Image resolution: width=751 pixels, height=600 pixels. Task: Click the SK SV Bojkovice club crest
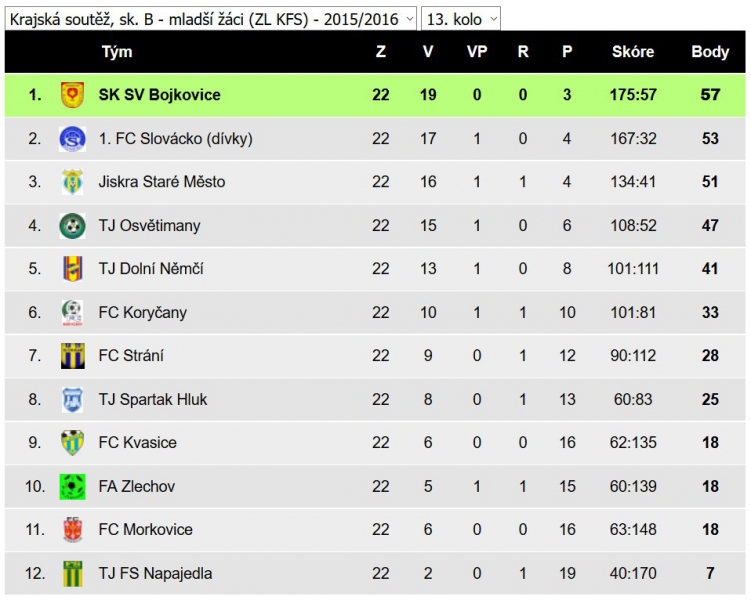pyautogui.click(x=72, y=94)
